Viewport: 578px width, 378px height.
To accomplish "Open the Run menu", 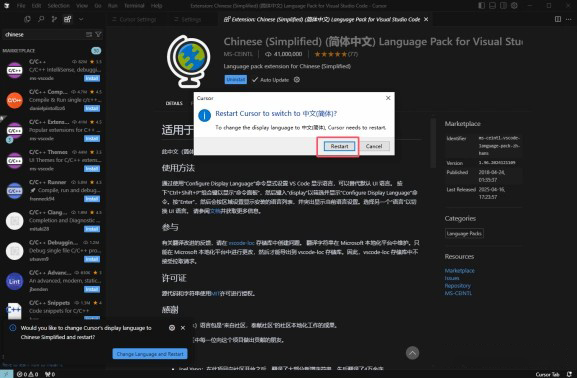I will coord(112,6).
